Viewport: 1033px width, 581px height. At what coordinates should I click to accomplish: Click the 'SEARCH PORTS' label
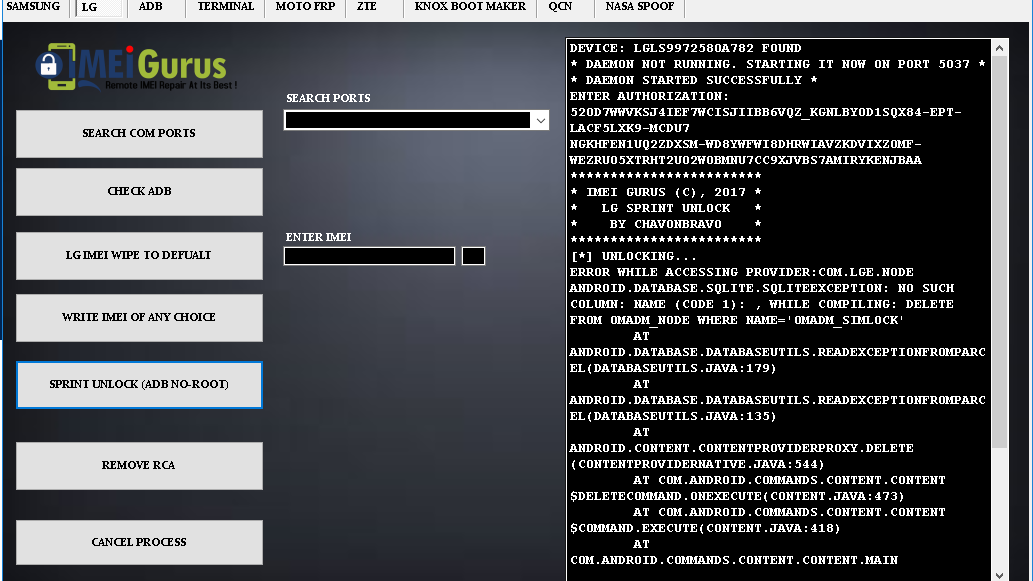click(x=328, y=98)
